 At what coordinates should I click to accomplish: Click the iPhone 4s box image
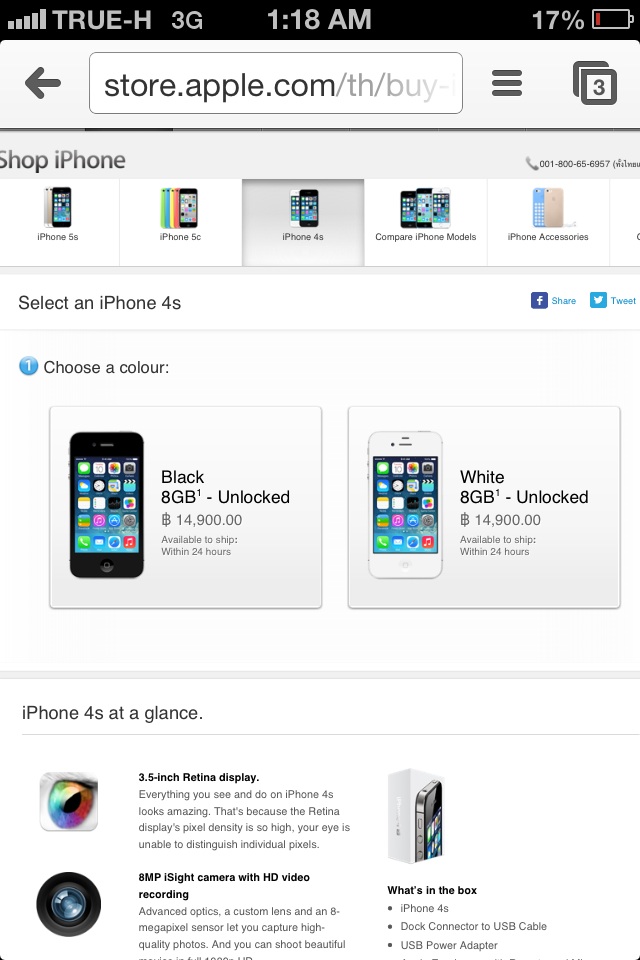pyautogui.click(x=416, y=816)
